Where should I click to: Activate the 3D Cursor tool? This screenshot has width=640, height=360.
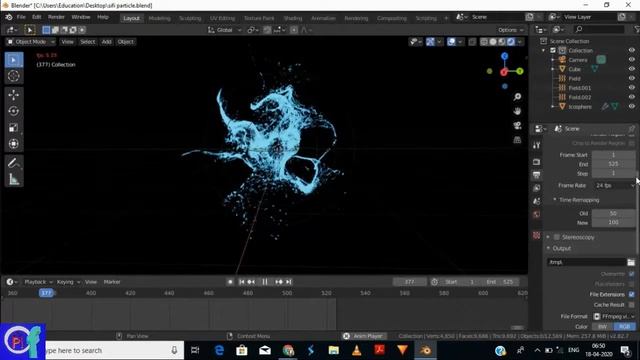coord(13,76)
